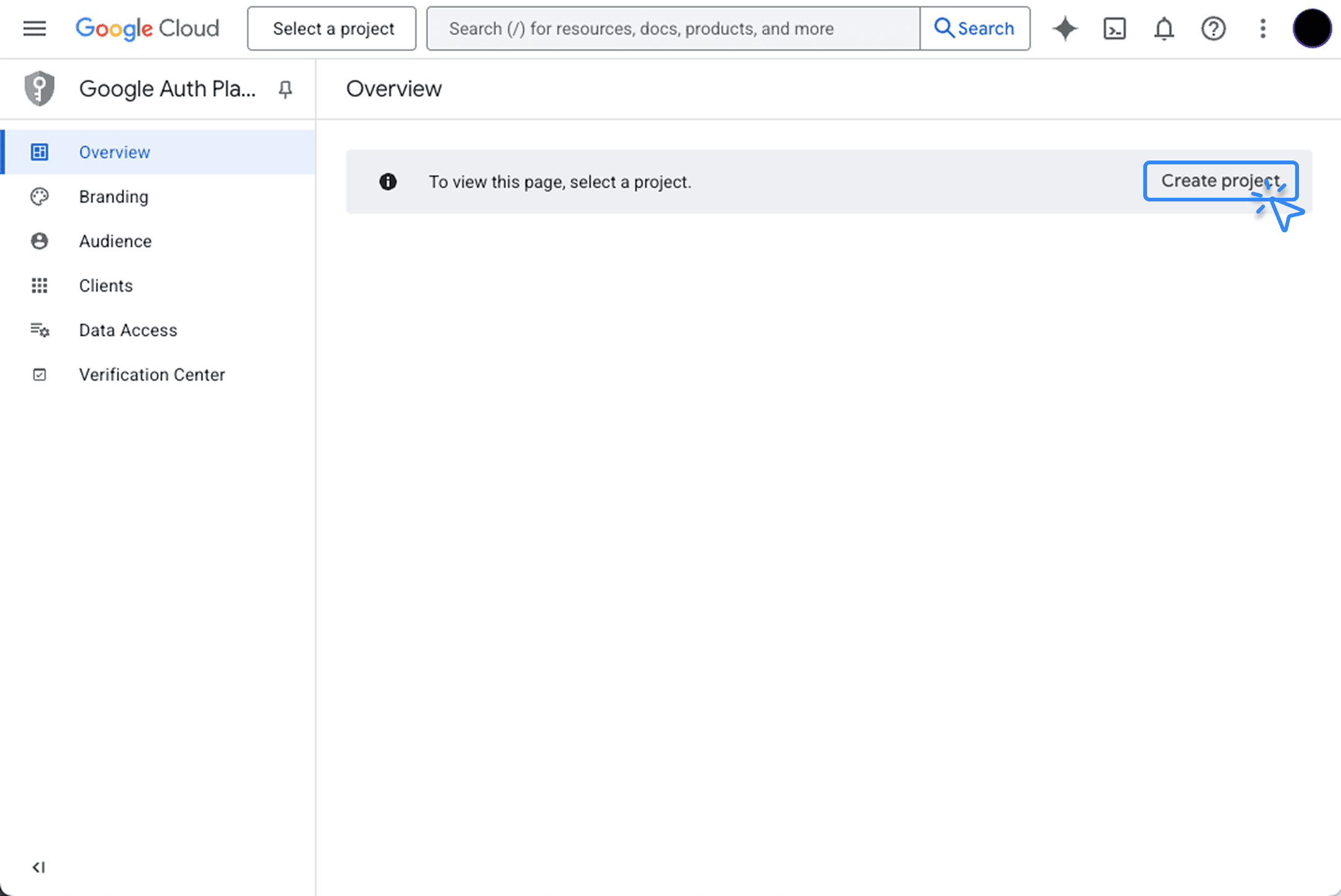
Task: Open Verification Center
Action: click(x=151, y=374)
